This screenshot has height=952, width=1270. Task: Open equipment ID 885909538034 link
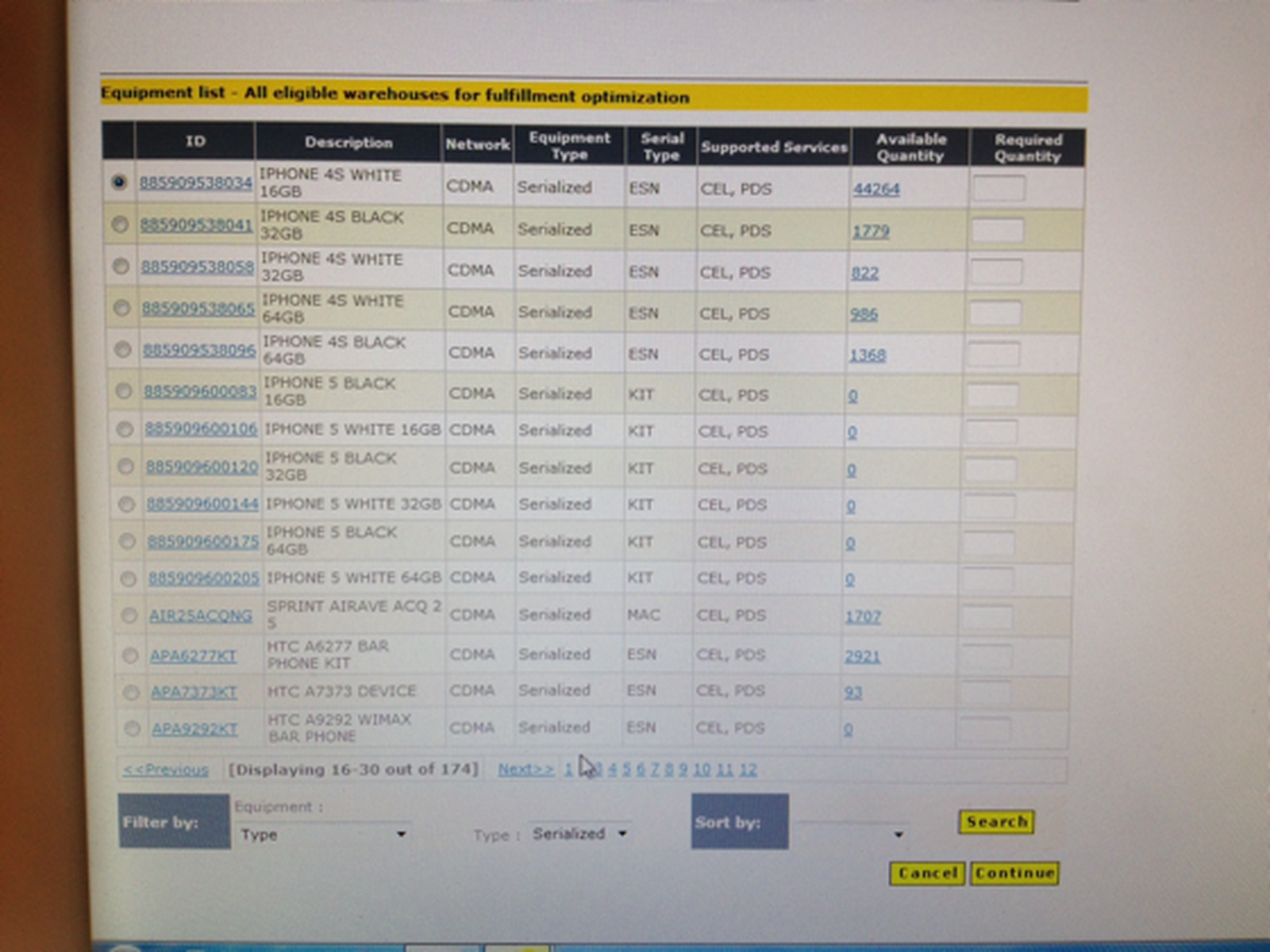[x=196, y=183]
